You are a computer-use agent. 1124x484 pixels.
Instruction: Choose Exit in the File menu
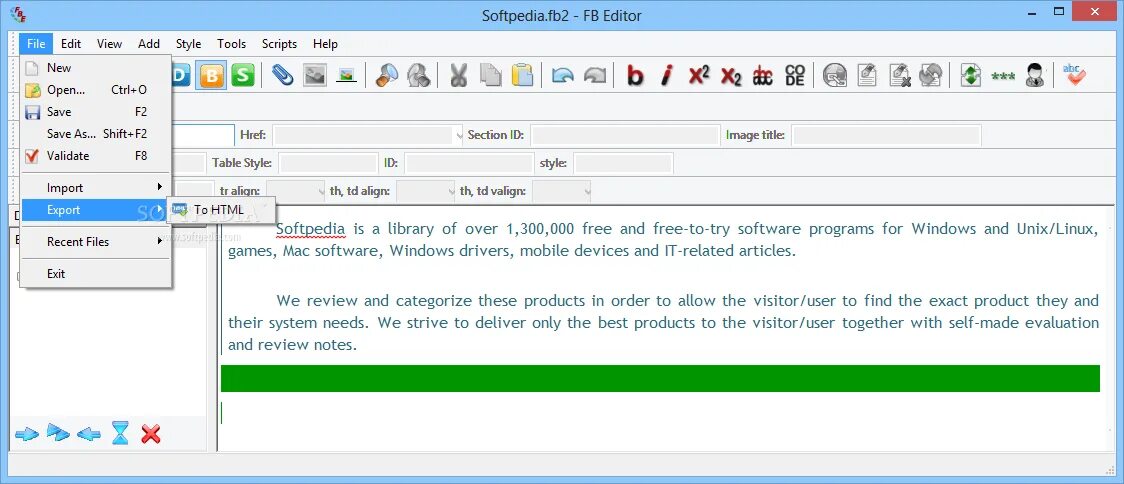[95, 274]
